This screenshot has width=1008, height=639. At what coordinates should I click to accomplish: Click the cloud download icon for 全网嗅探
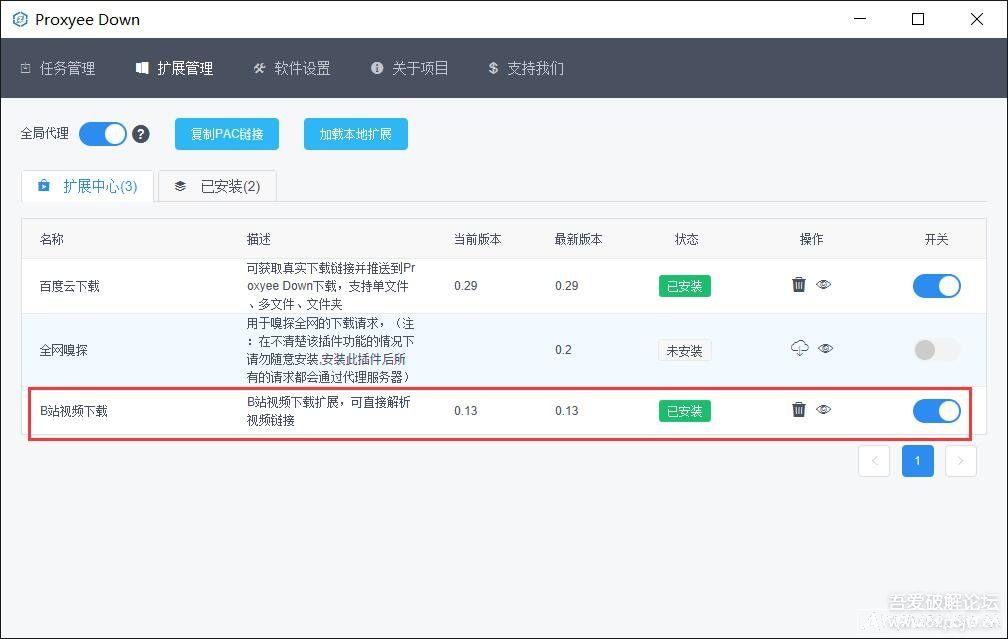pos(799,349)
